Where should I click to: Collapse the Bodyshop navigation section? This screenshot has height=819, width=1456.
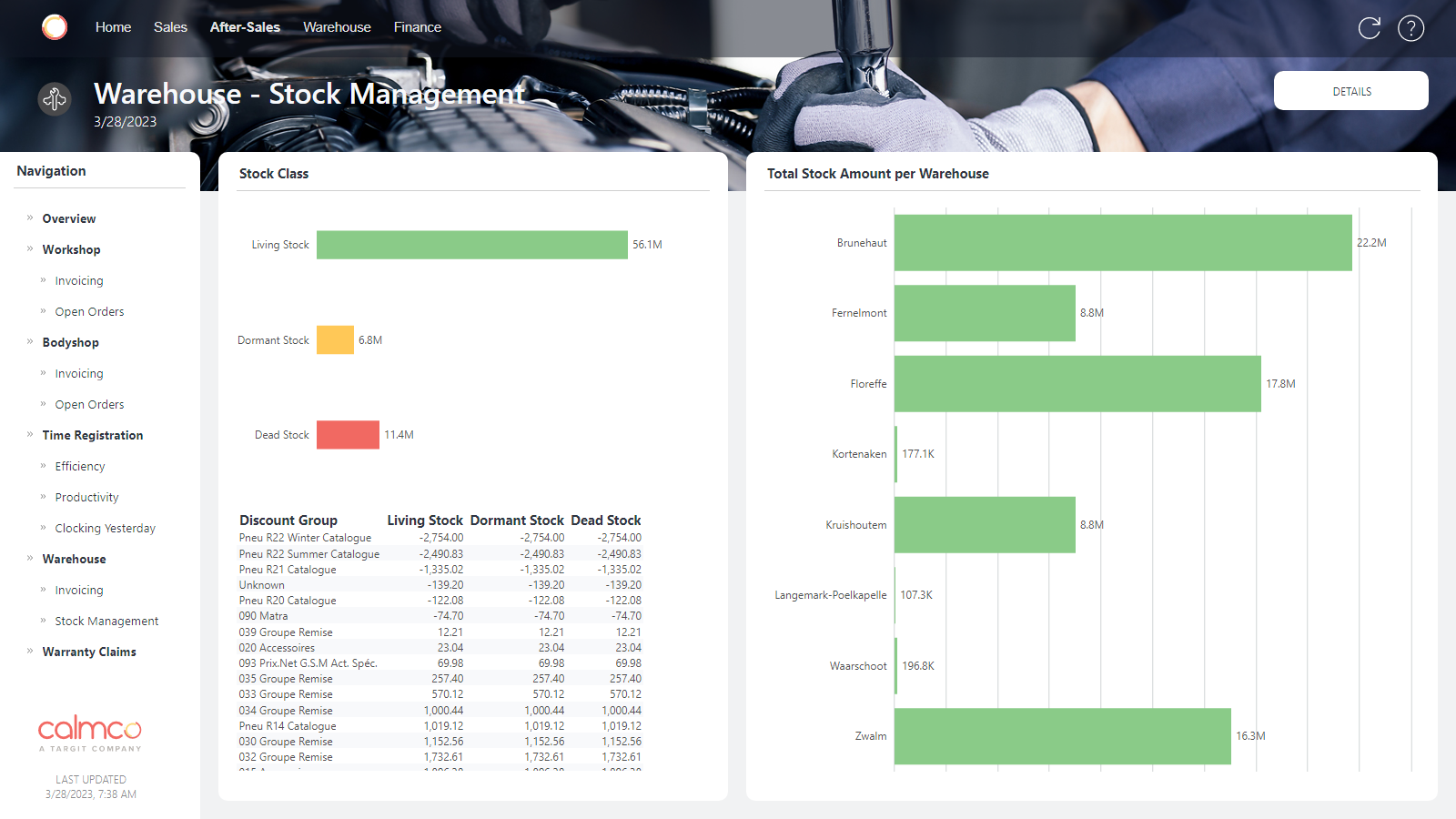click(70, 342)
